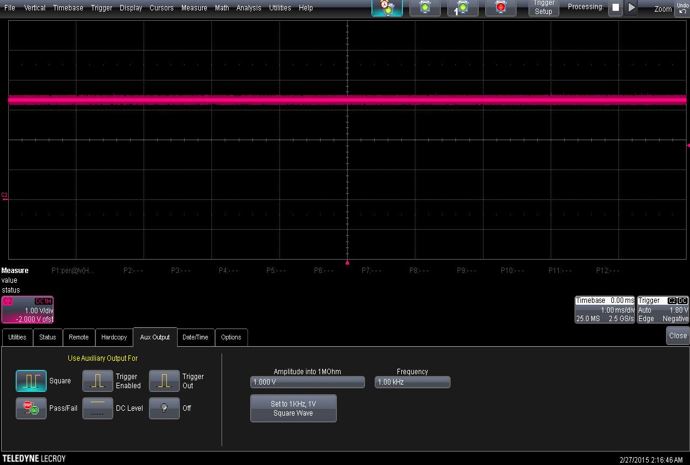Switch to the Date/Time tab
Screen dimensions: 690x465
point(195,338)
